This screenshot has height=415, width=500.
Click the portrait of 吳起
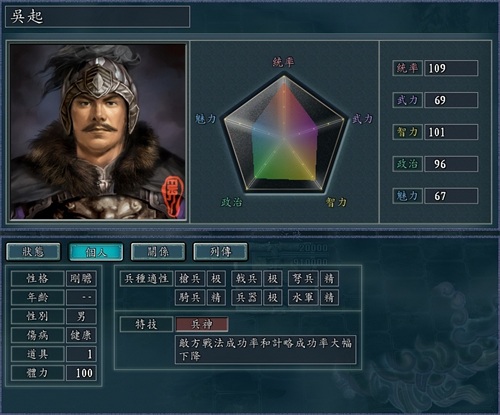point(98,132)
